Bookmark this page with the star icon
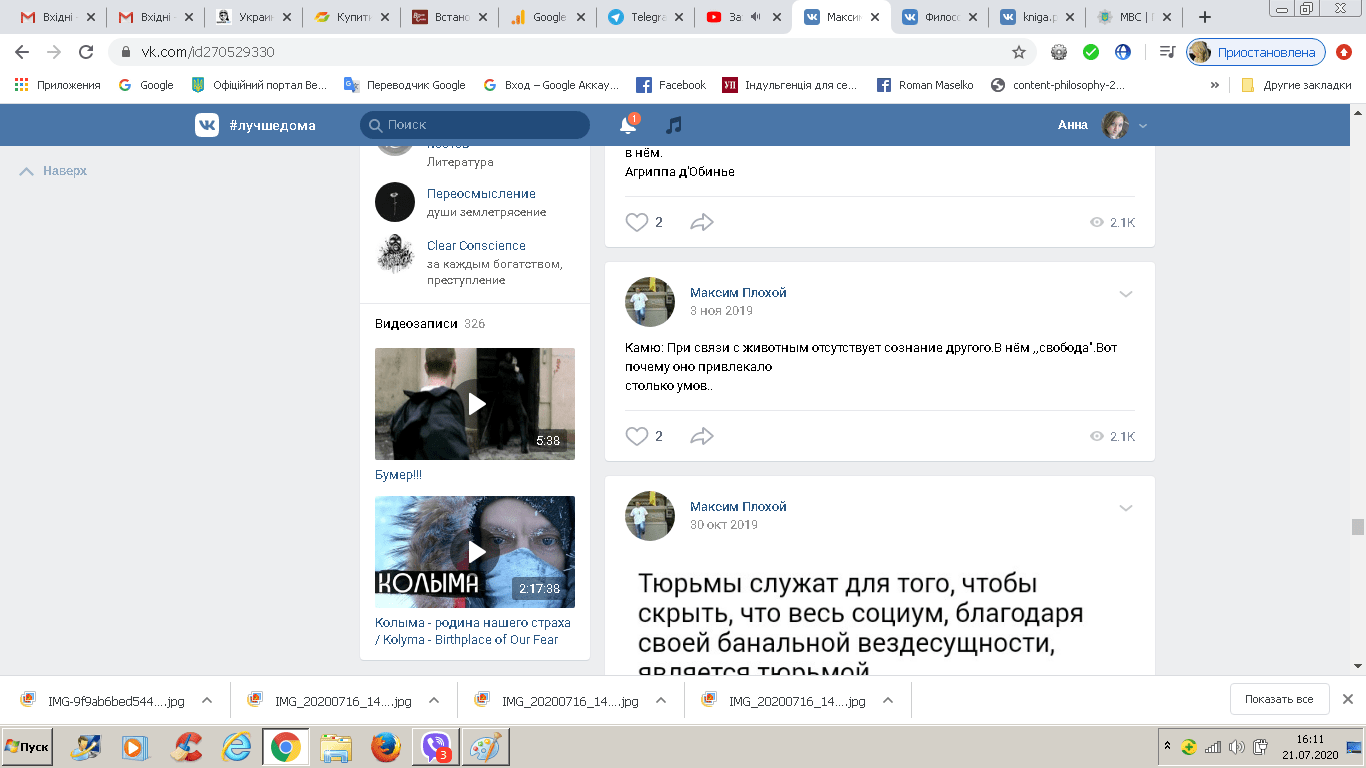This screenshot has width=1366, height=768. tap(1019, 52)
